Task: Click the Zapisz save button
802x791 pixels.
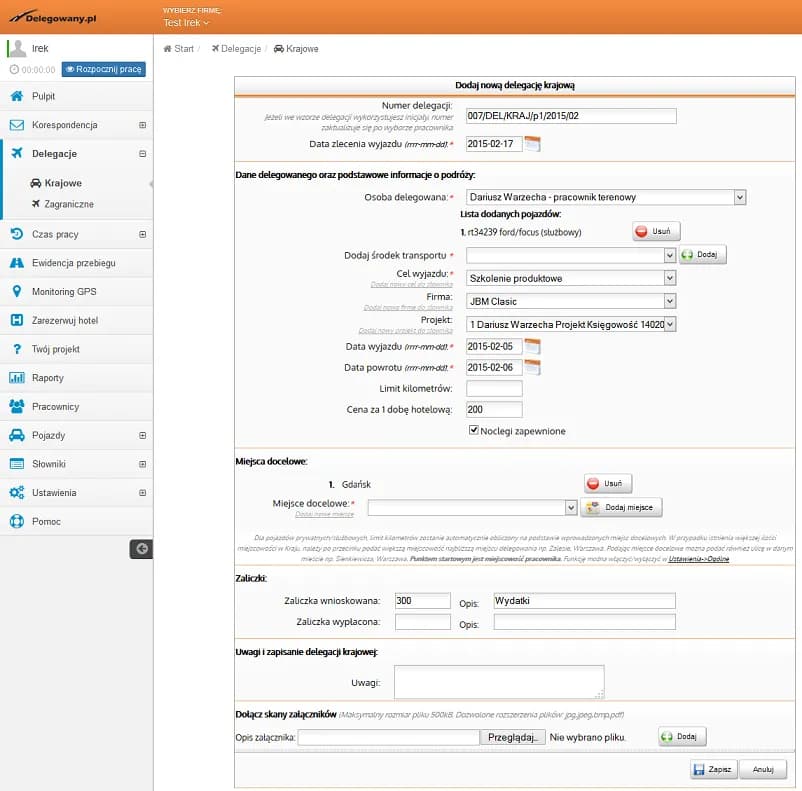Action: coord(713,770)
